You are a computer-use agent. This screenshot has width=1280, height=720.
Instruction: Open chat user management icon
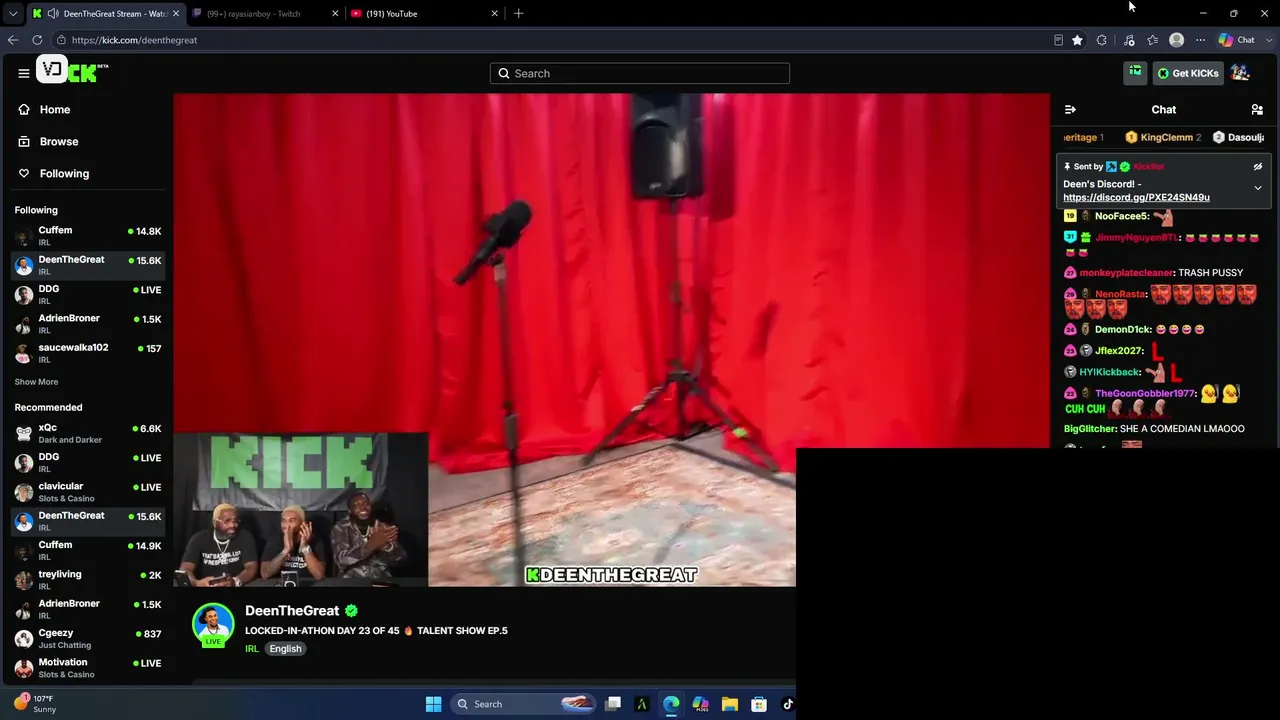[x=1257, y=109]
